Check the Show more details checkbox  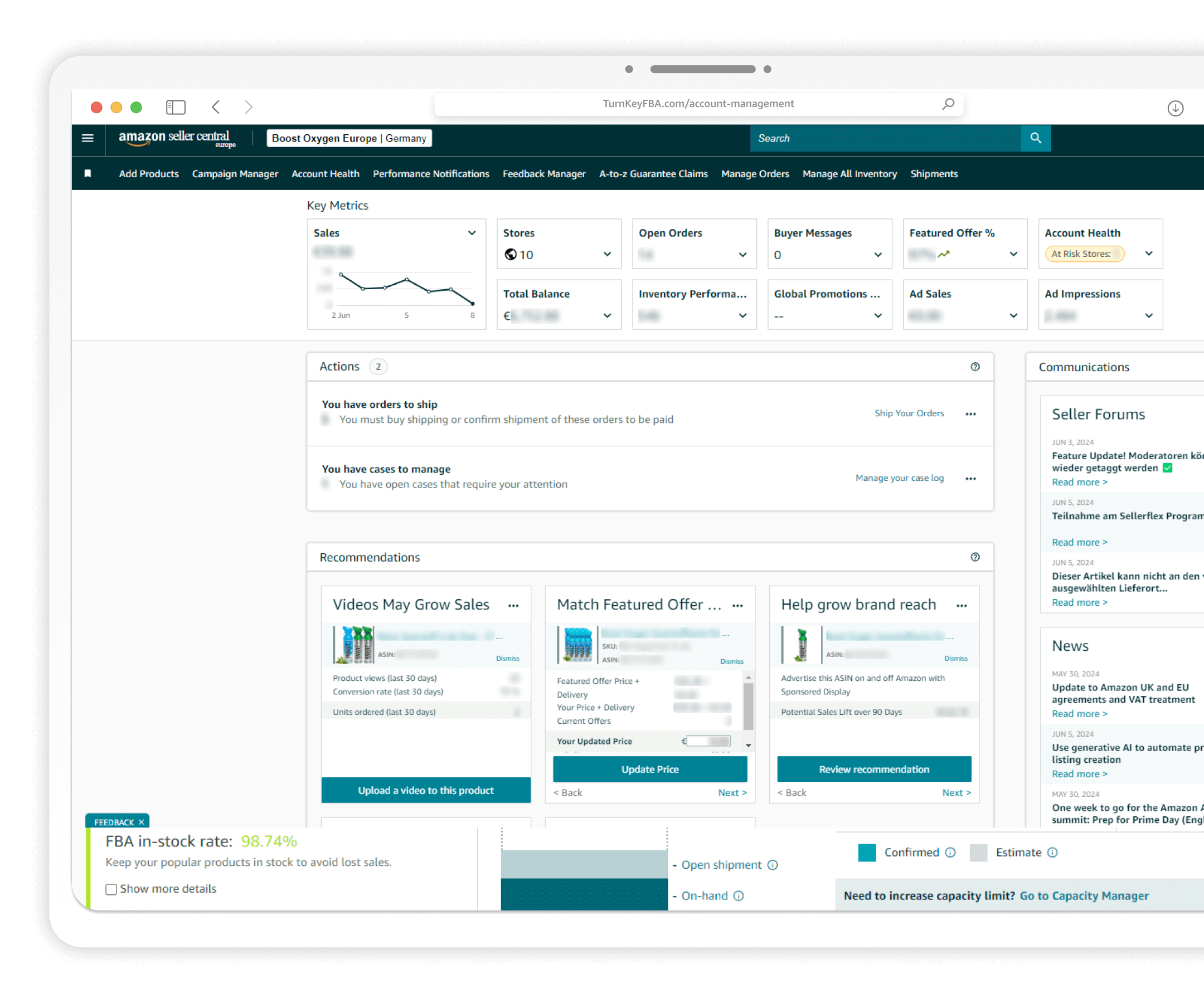pos(111,889)
